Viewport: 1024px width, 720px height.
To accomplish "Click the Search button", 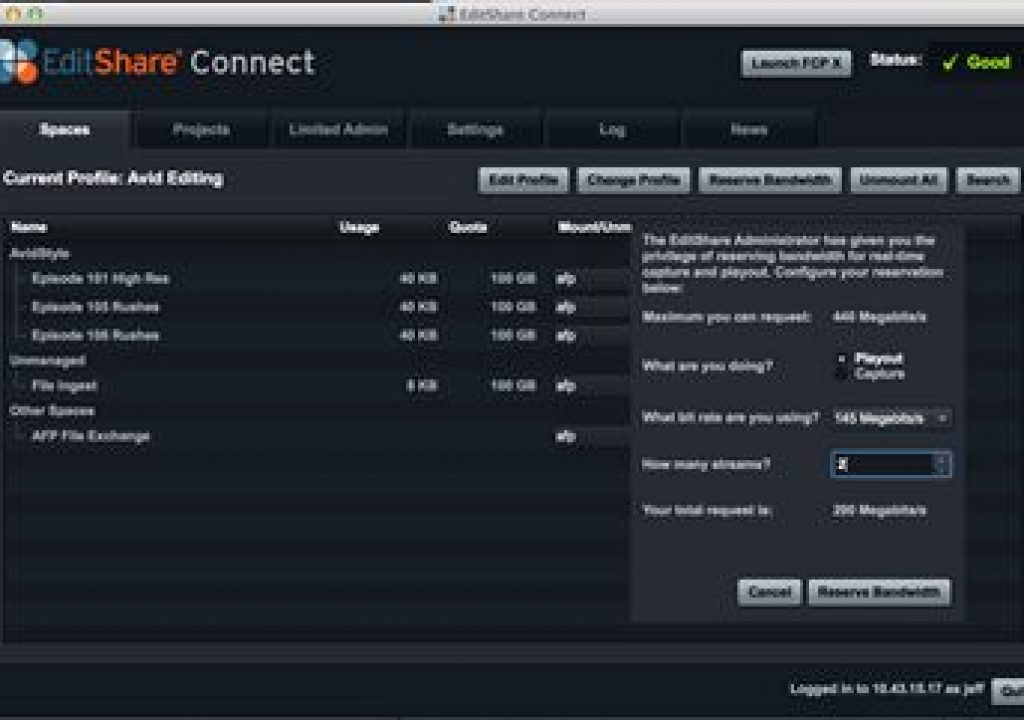I will click(987, 180).
